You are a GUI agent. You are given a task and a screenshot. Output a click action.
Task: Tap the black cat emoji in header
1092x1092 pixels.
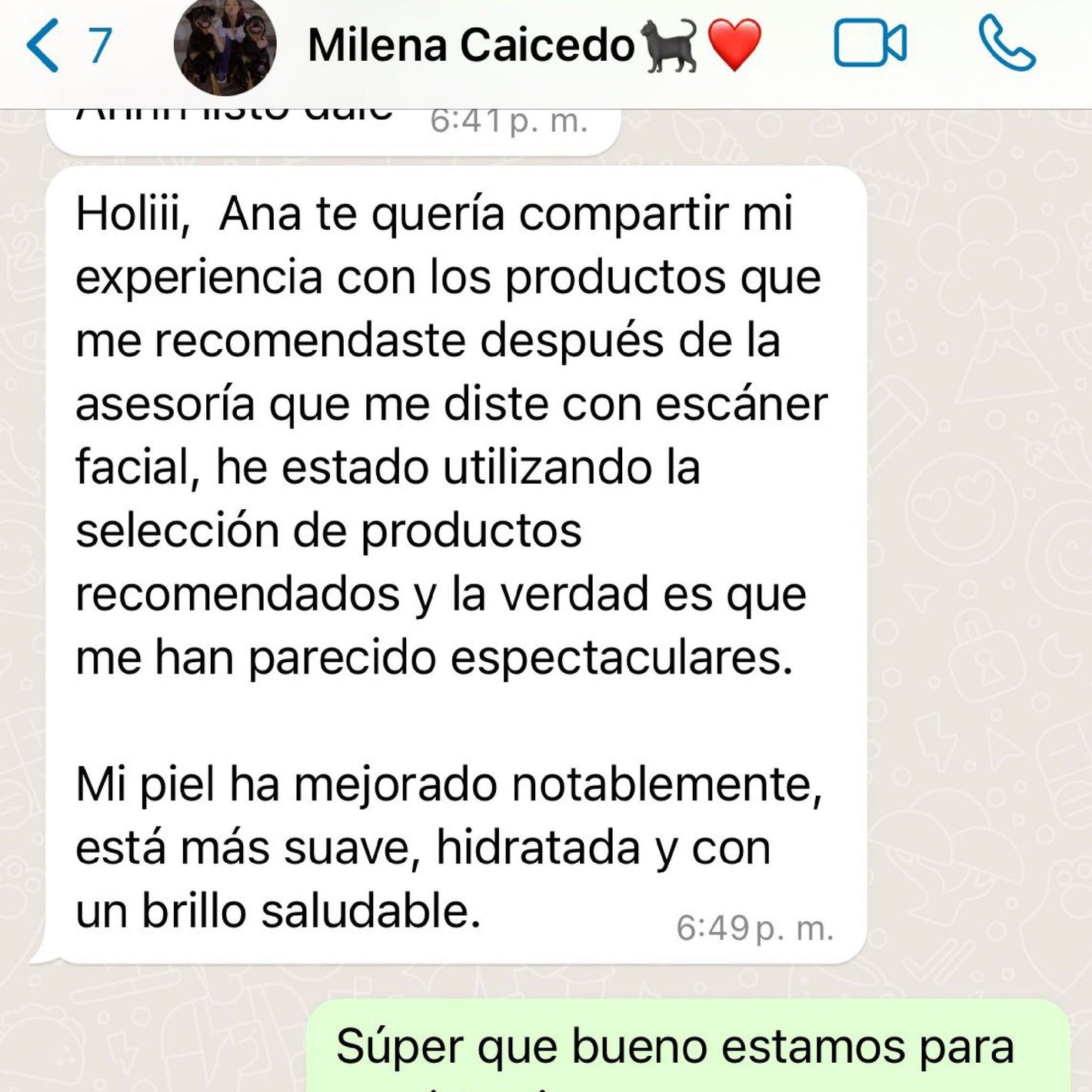click(670, 46)
